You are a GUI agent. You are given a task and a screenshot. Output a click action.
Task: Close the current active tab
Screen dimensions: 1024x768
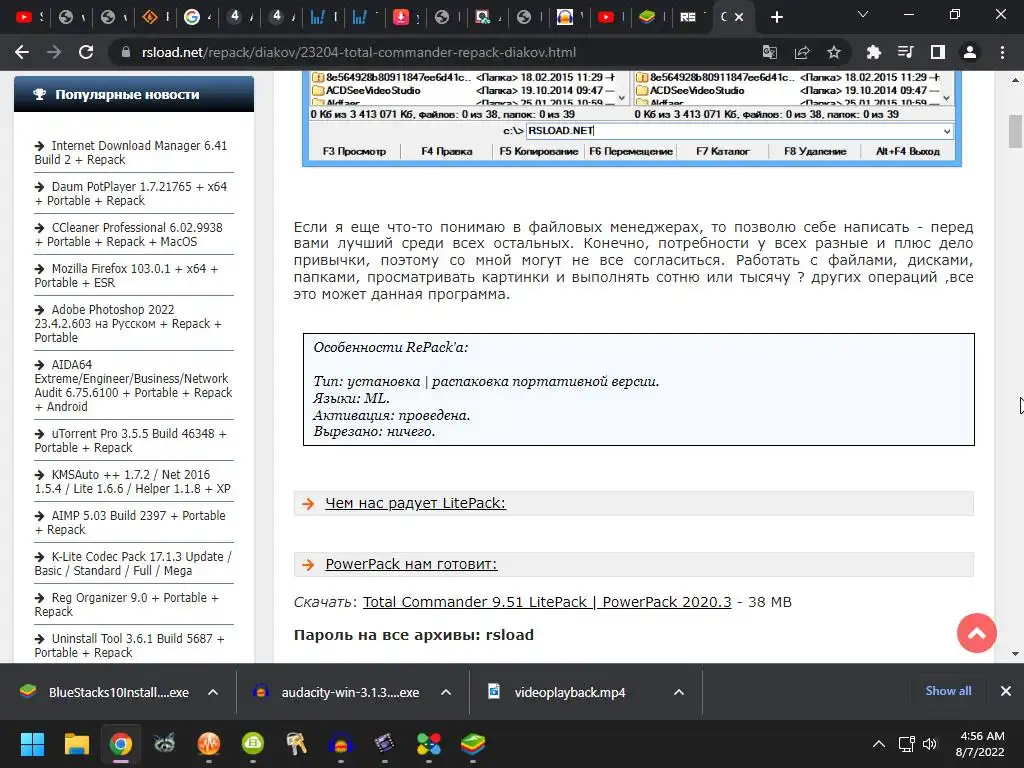[739, 17]
